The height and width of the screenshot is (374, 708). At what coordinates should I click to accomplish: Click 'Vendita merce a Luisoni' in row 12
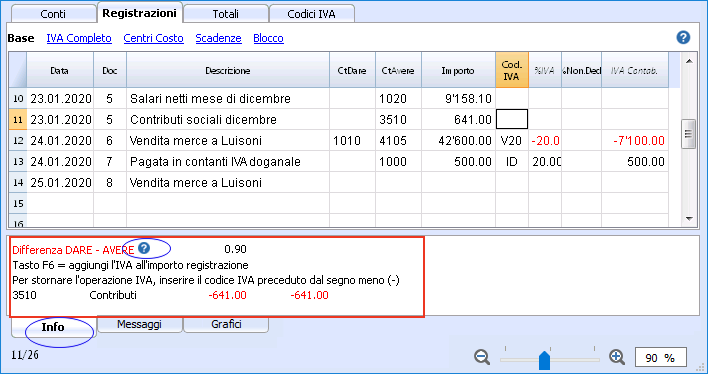tap(228, 140)
